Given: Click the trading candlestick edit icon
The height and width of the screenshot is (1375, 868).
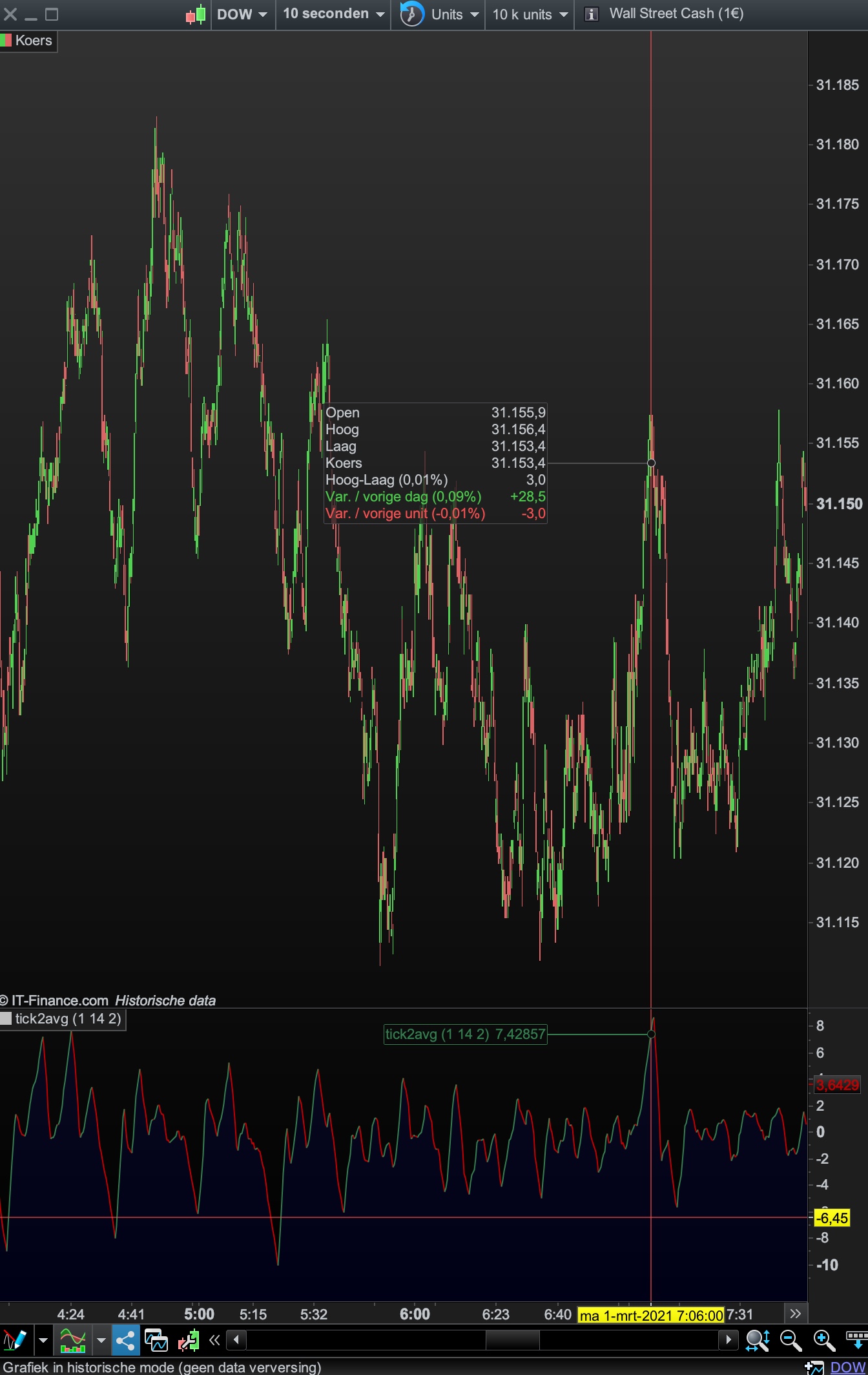Looking at the screenshot, I should point(188,1340).
